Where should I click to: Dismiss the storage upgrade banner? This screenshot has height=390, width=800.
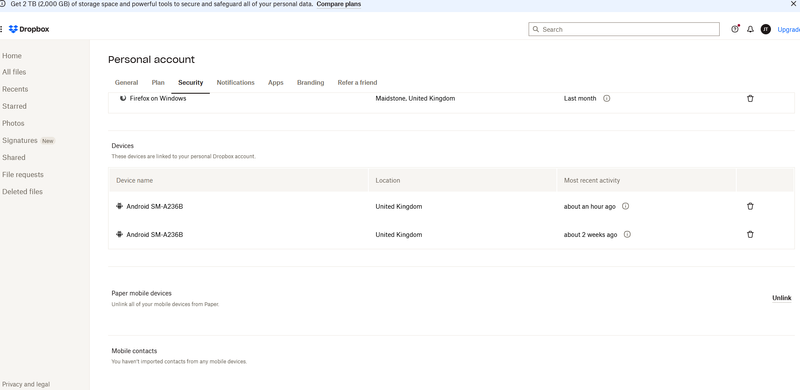pos(793,4)
